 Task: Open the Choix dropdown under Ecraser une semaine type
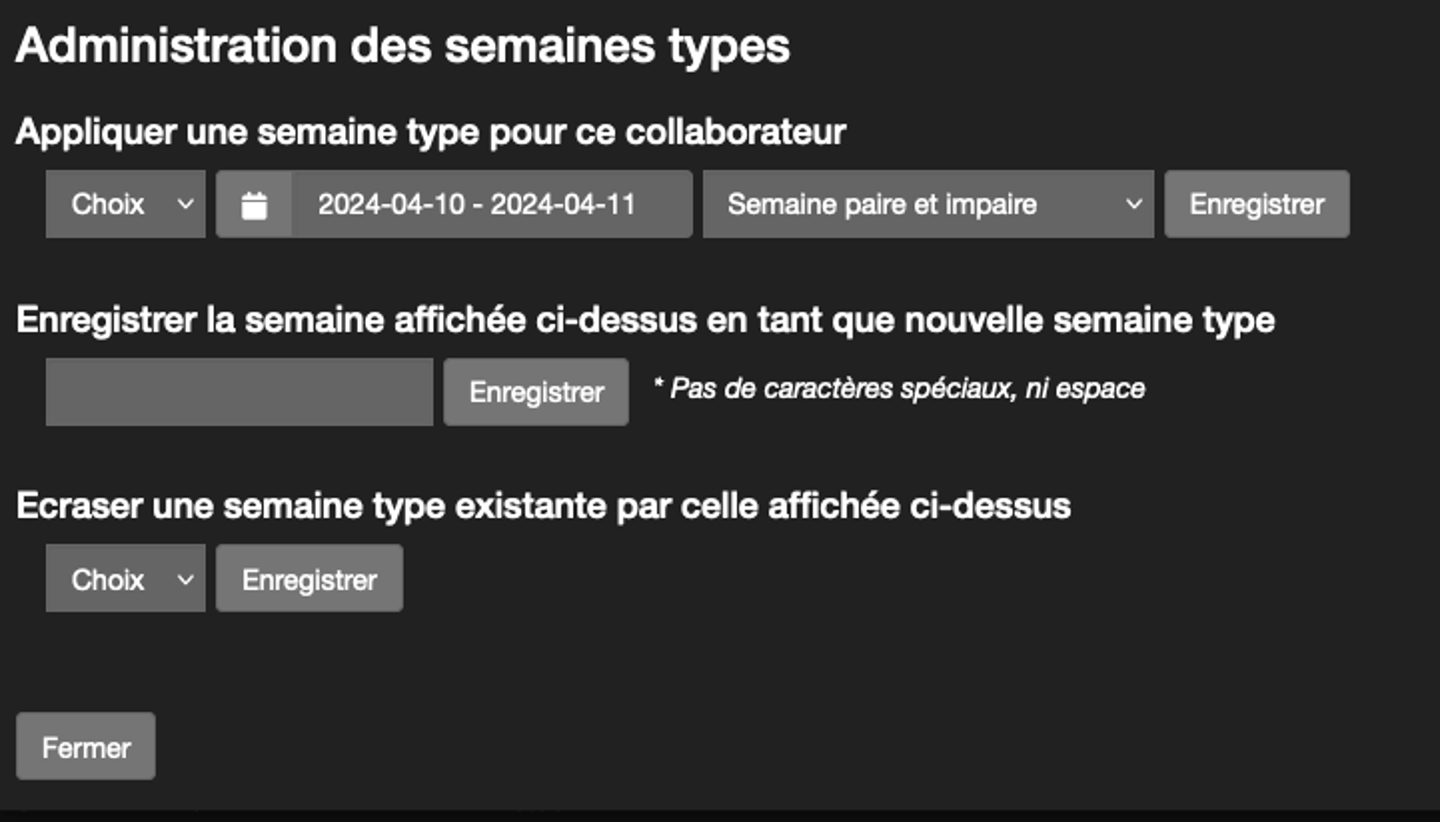(x=126, y=579)
